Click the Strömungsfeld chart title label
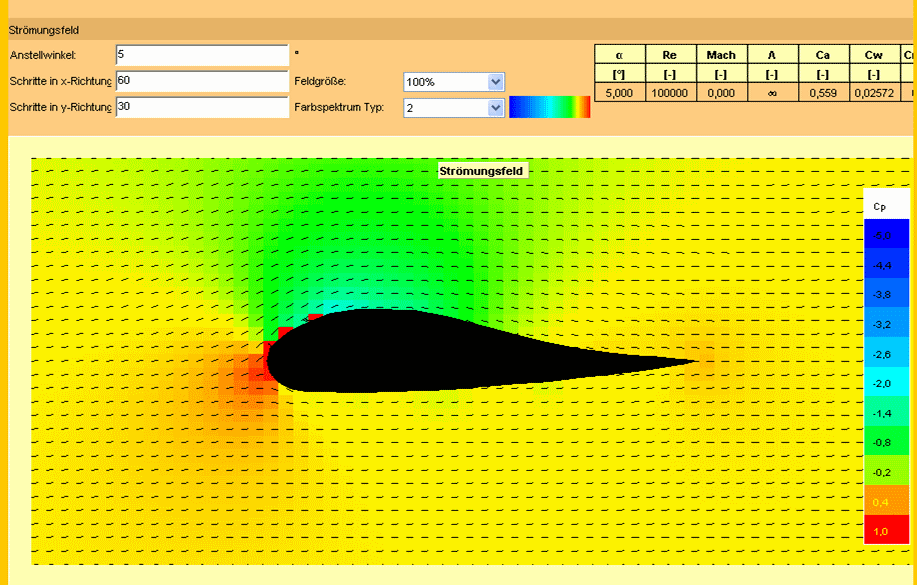The height and width of the screenshot is (585, 917). pyautogui.click(x=483, y=171)
